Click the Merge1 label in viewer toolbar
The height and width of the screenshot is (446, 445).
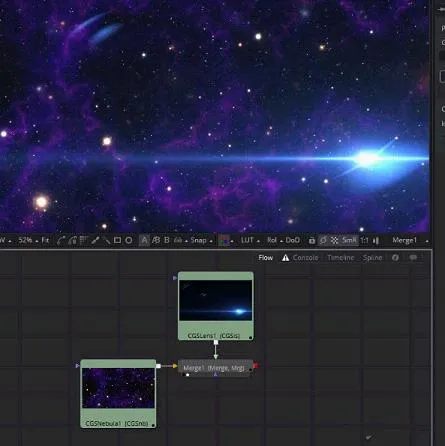(405, 240)
